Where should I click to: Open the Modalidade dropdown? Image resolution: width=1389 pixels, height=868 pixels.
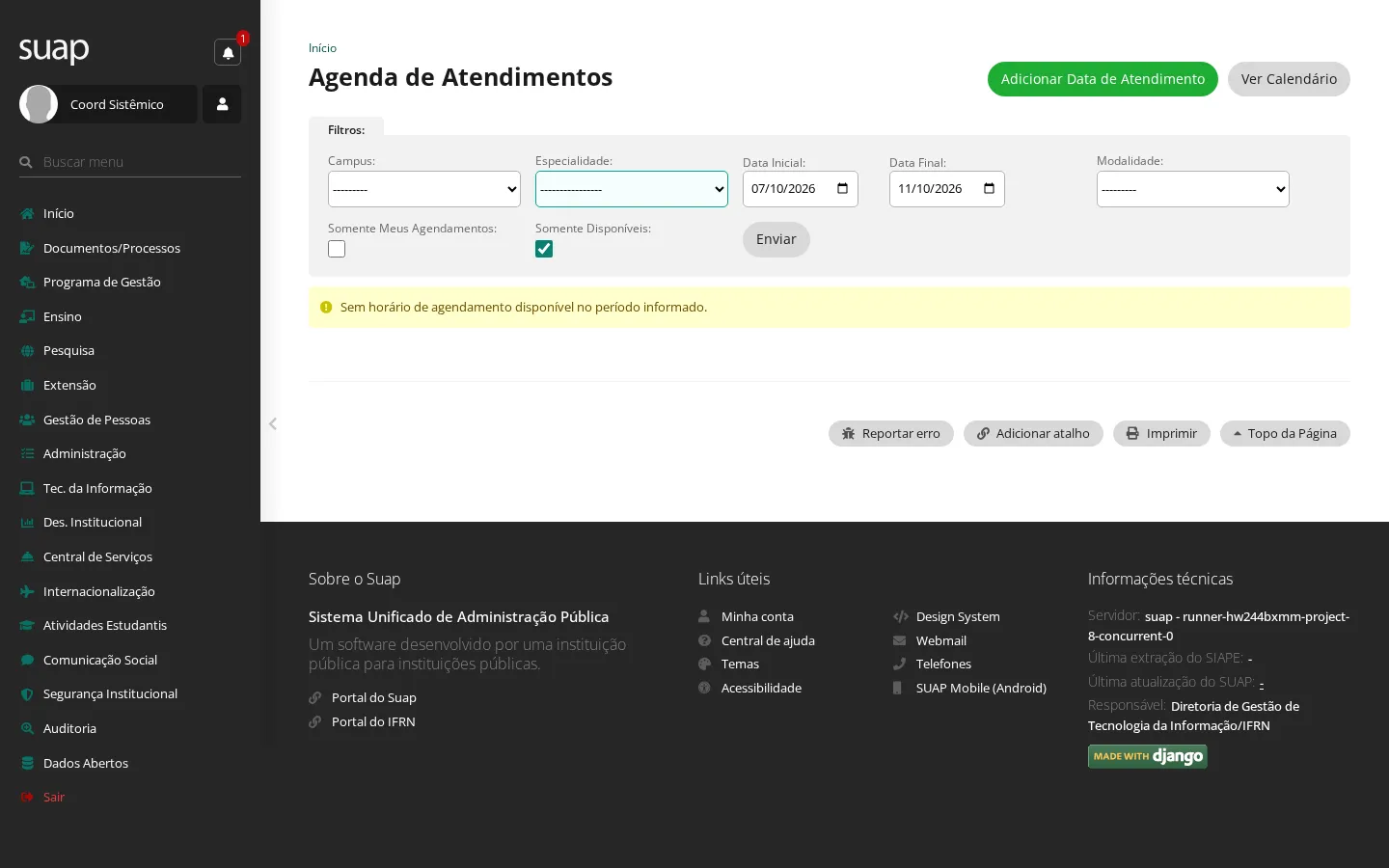point(1193,189)
